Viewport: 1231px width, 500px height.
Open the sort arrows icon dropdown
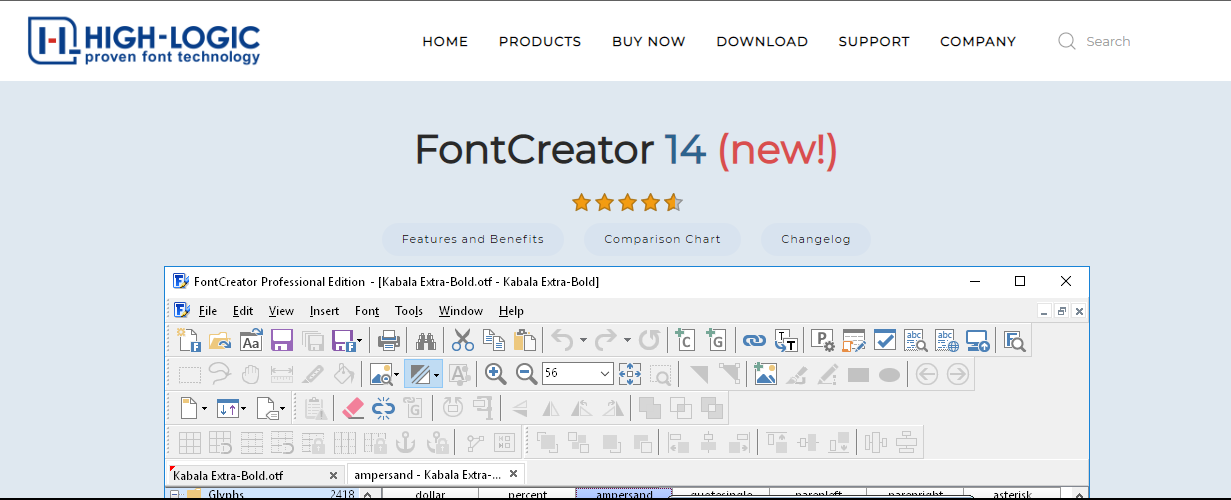pos(242,408)
